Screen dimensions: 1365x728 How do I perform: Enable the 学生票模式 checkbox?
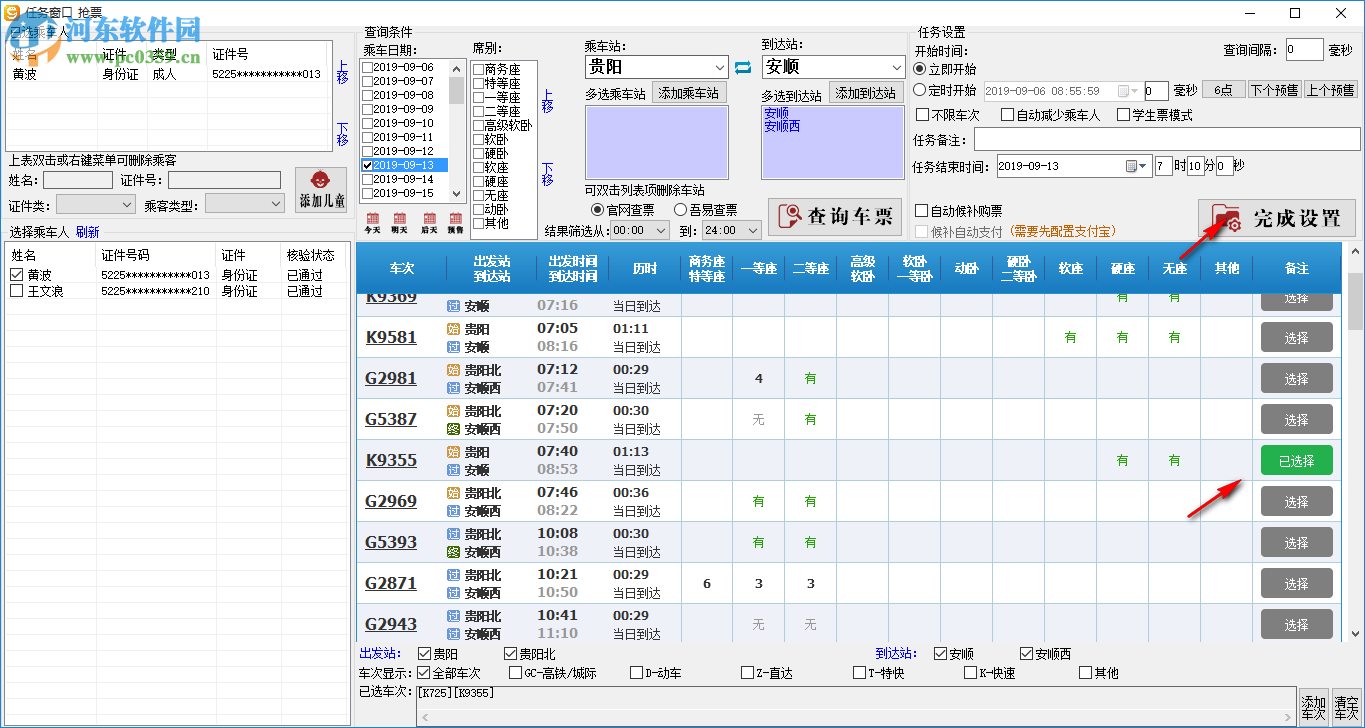(x=1123, y=115)
